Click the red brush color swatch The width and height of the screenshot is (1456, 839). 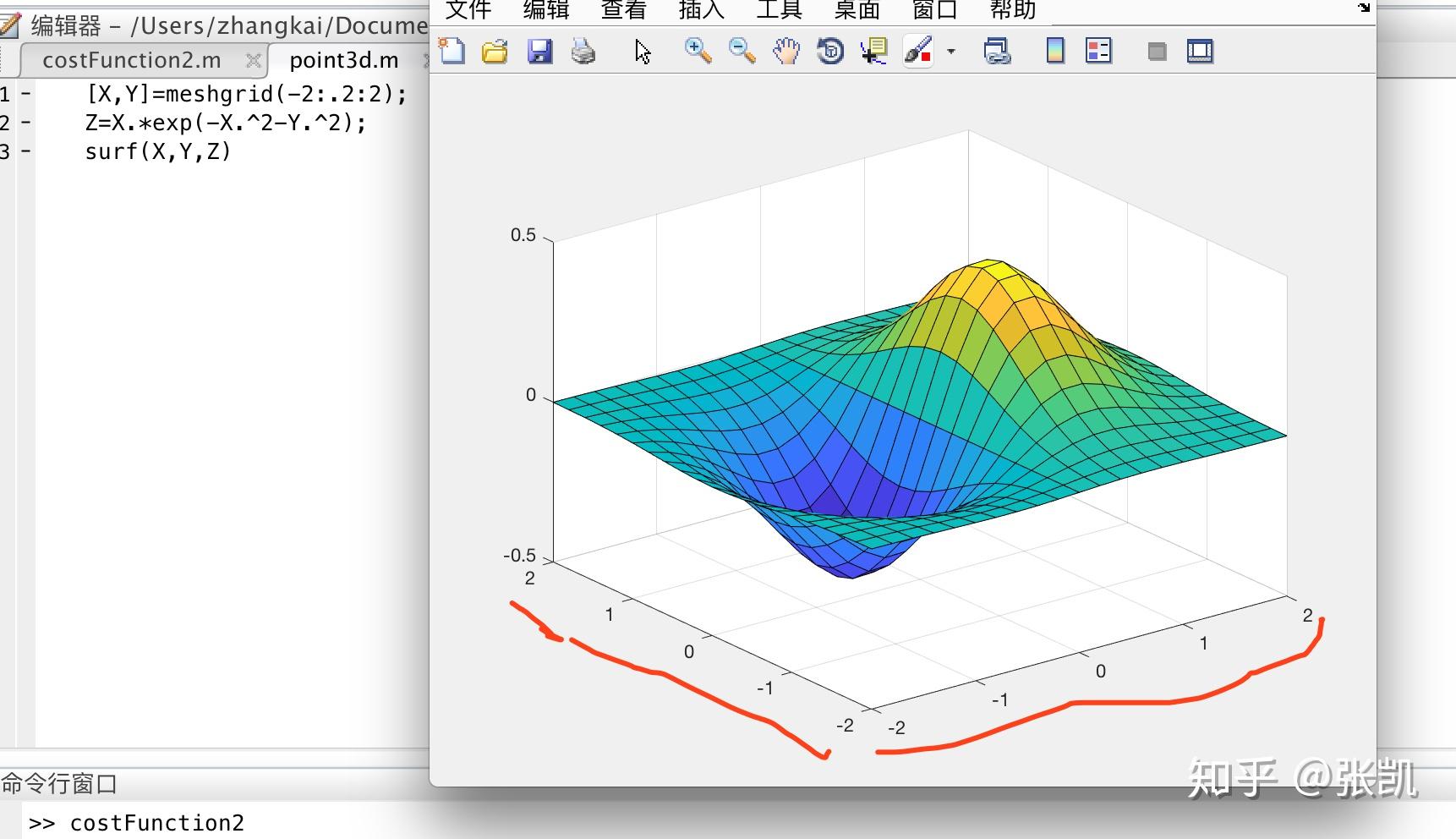[926, 57]
